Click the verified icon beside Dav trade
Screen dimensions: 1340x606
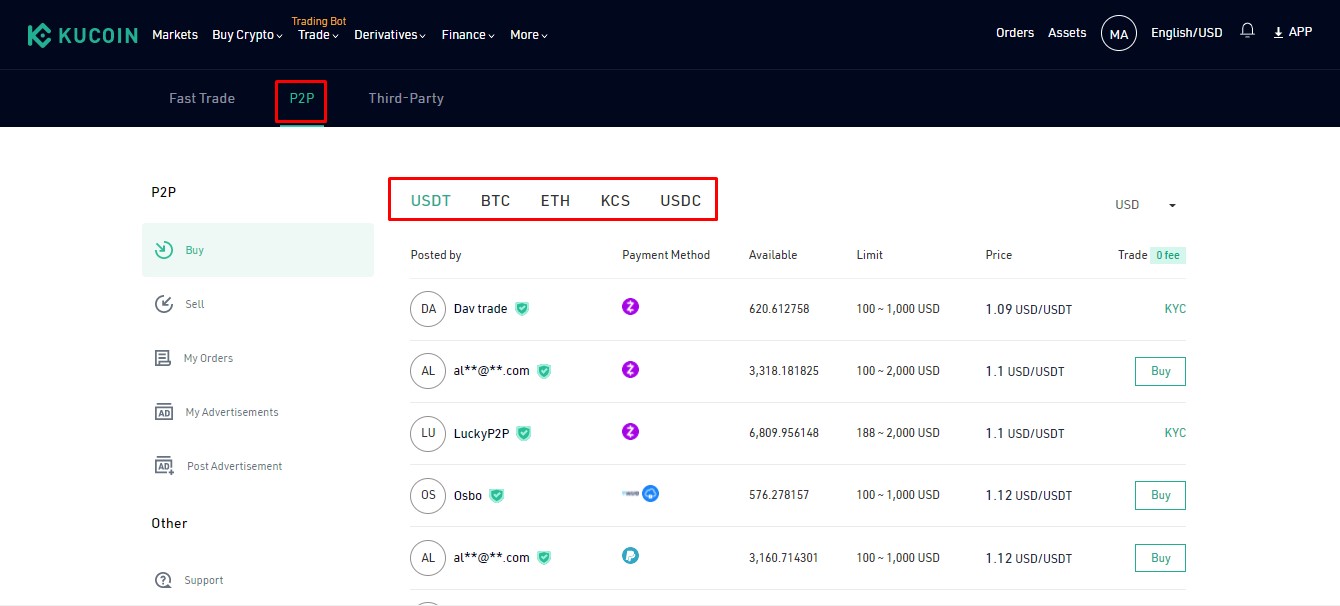(521, 309)
